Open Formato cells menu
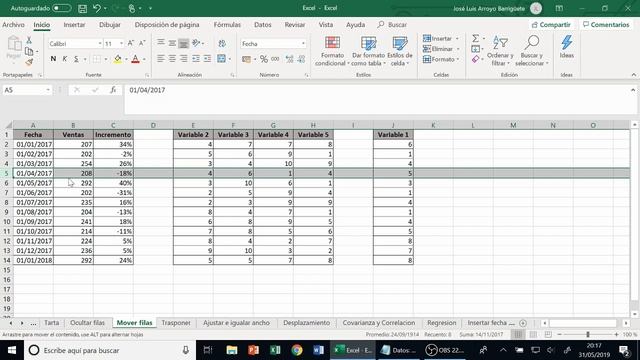 (441, 59)
